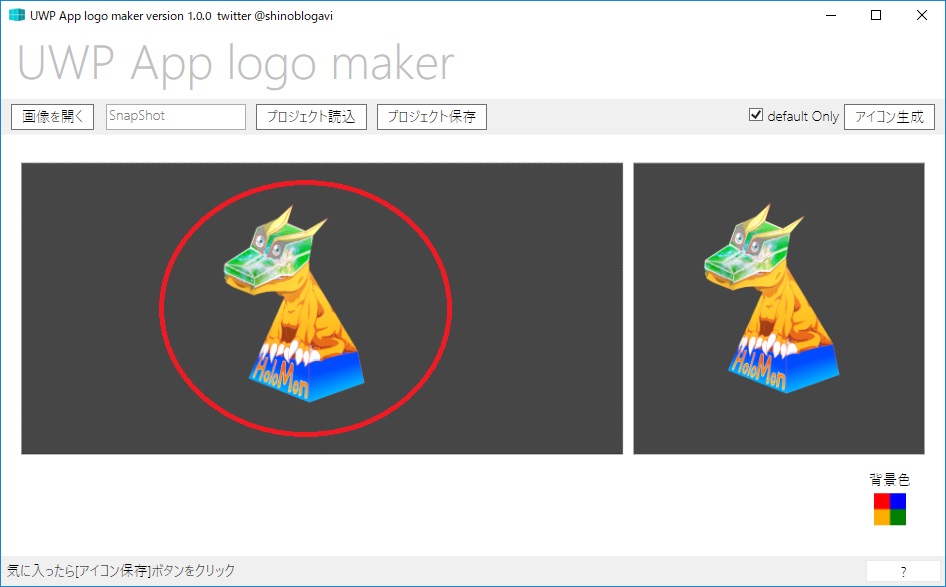Click the 'UWP App logo maker' heading
This screenshot has width=946, height=587.
point(233,67)
